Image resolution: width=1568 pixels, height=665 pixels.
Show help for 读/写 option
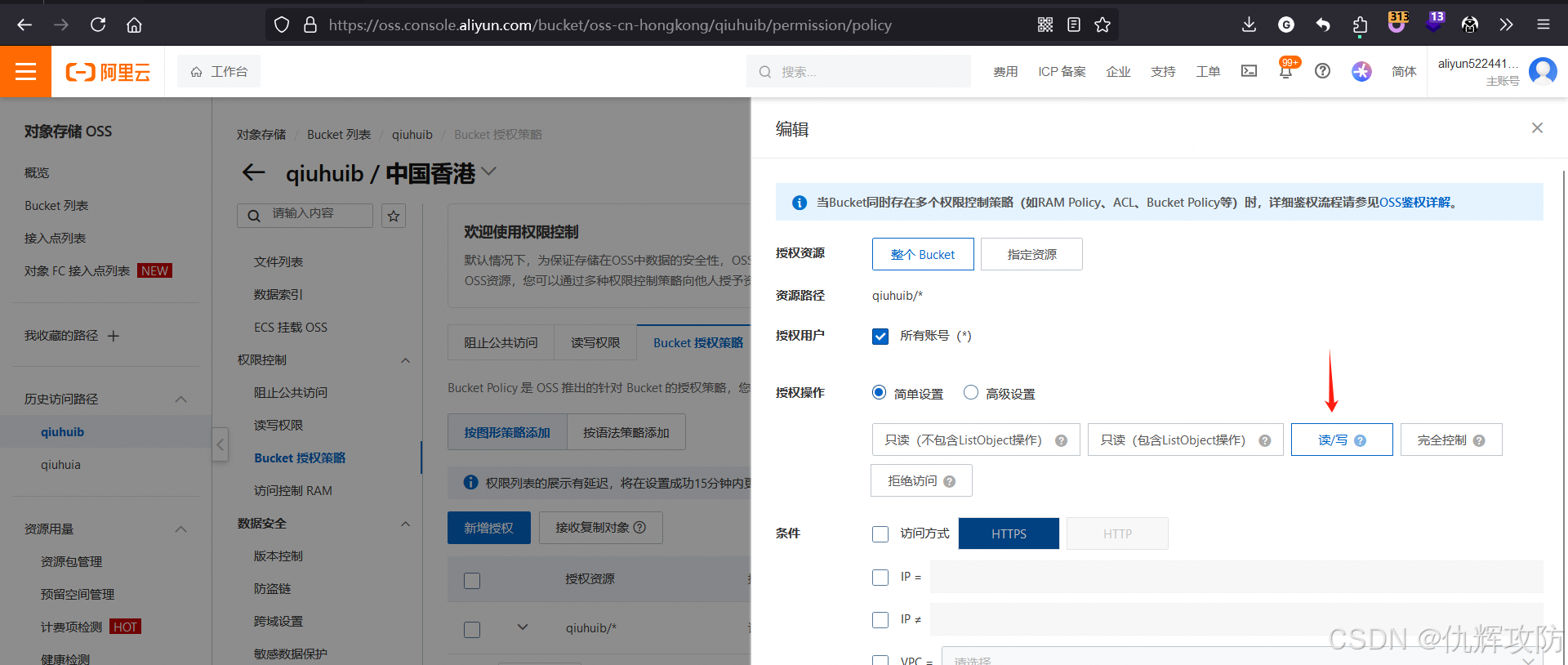coord(1360,440)
